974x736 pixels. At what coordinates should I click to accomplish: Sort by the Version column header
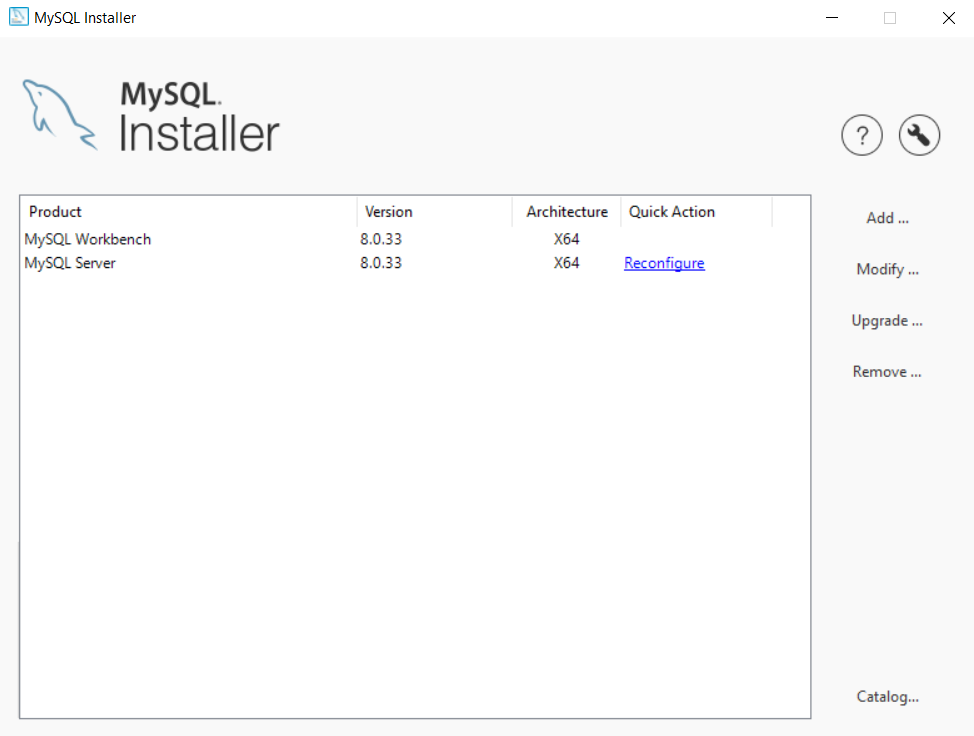click(x=387, y=211)
